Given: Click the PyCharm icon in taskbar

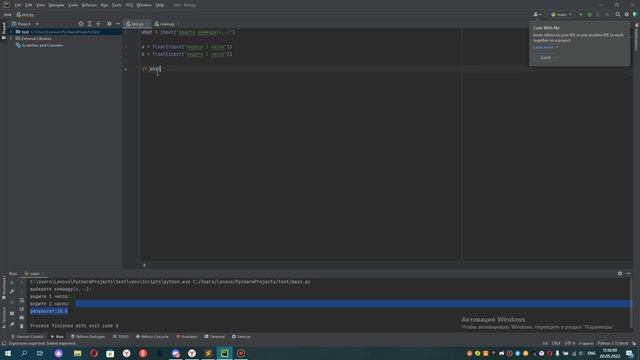Looking at the screenshot, I should [x=224, y=353].
